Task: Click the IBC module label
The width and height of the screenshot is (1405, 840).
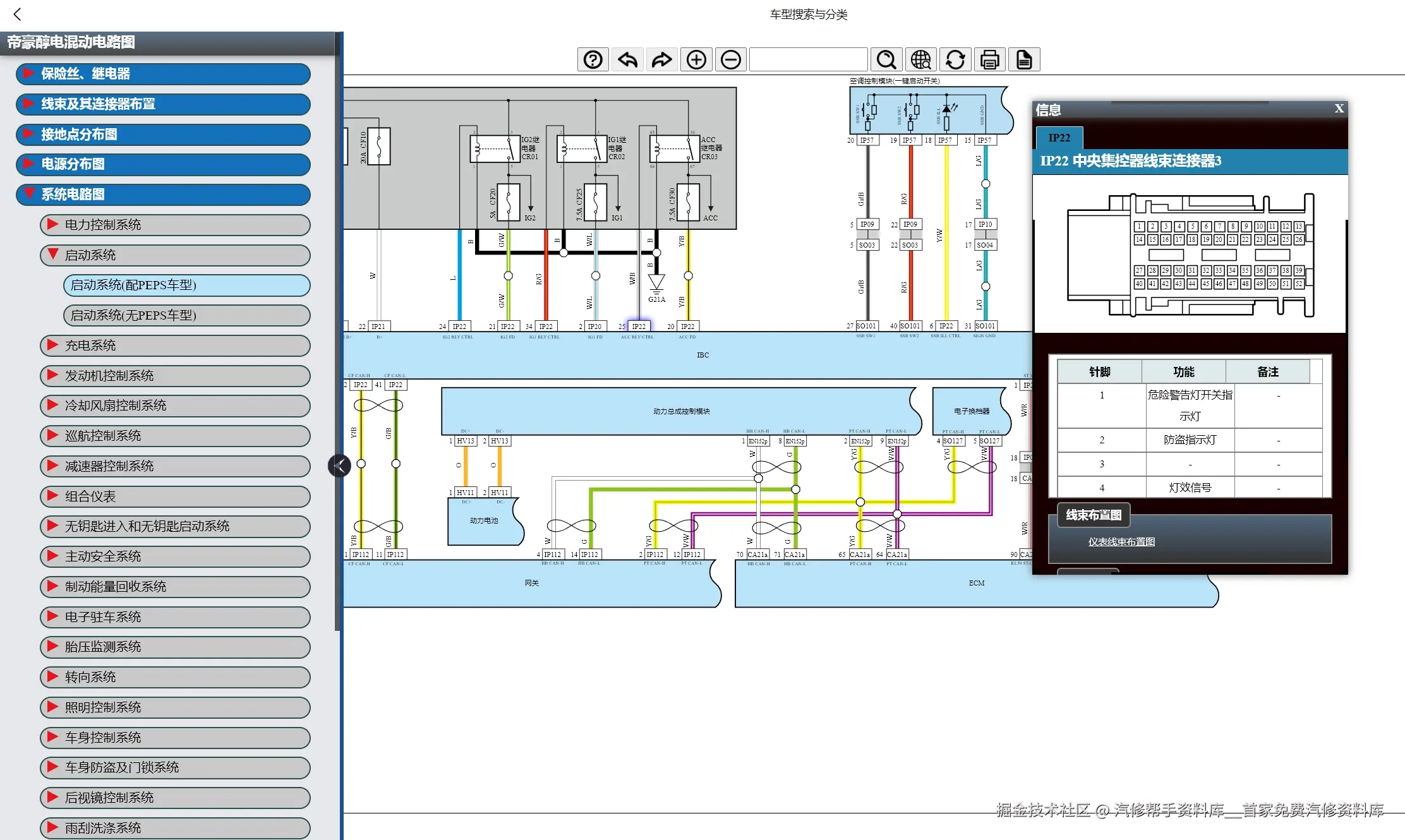Action: (702, 355)
